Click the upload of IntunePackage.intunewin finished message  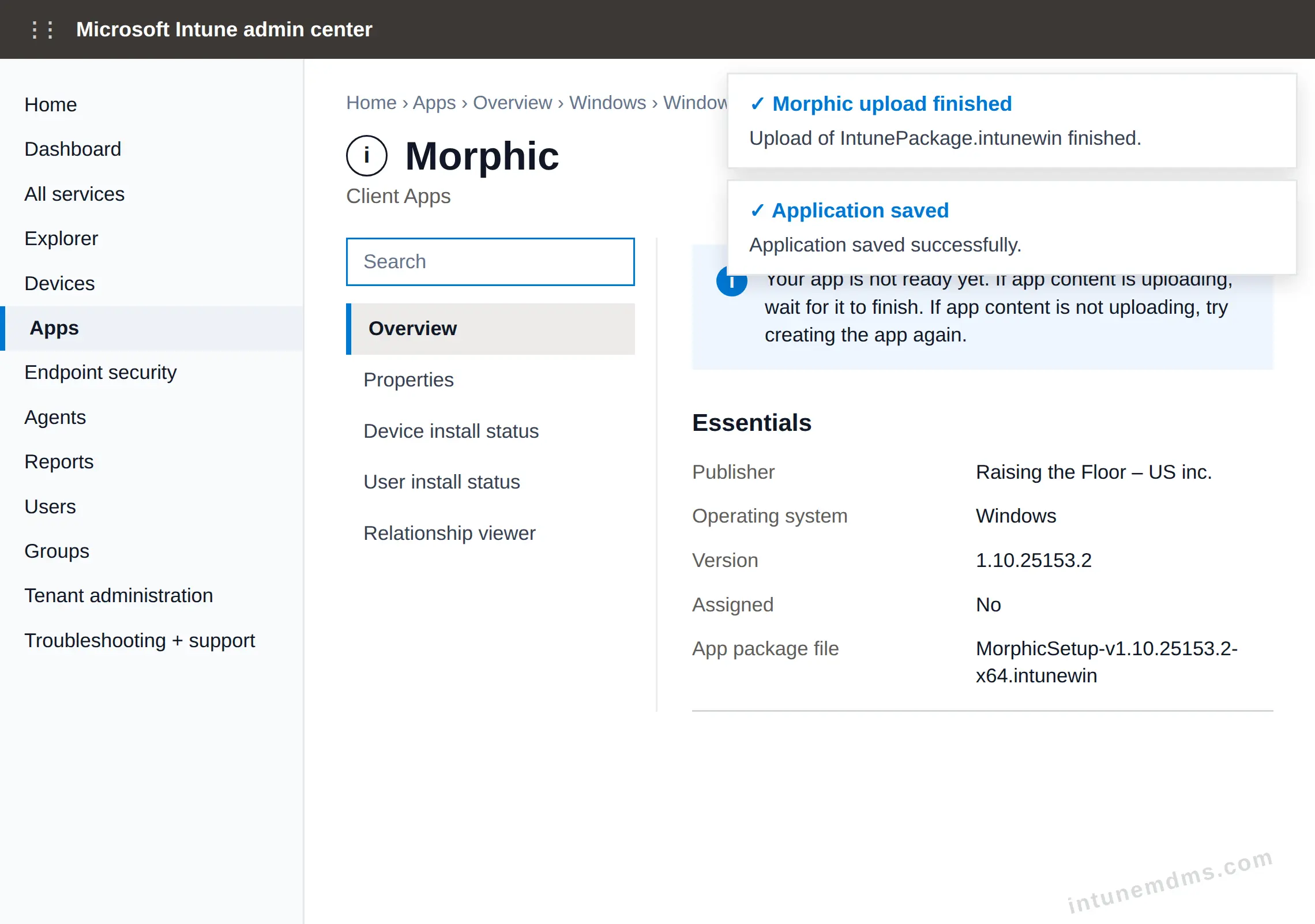tap(945, 138)
